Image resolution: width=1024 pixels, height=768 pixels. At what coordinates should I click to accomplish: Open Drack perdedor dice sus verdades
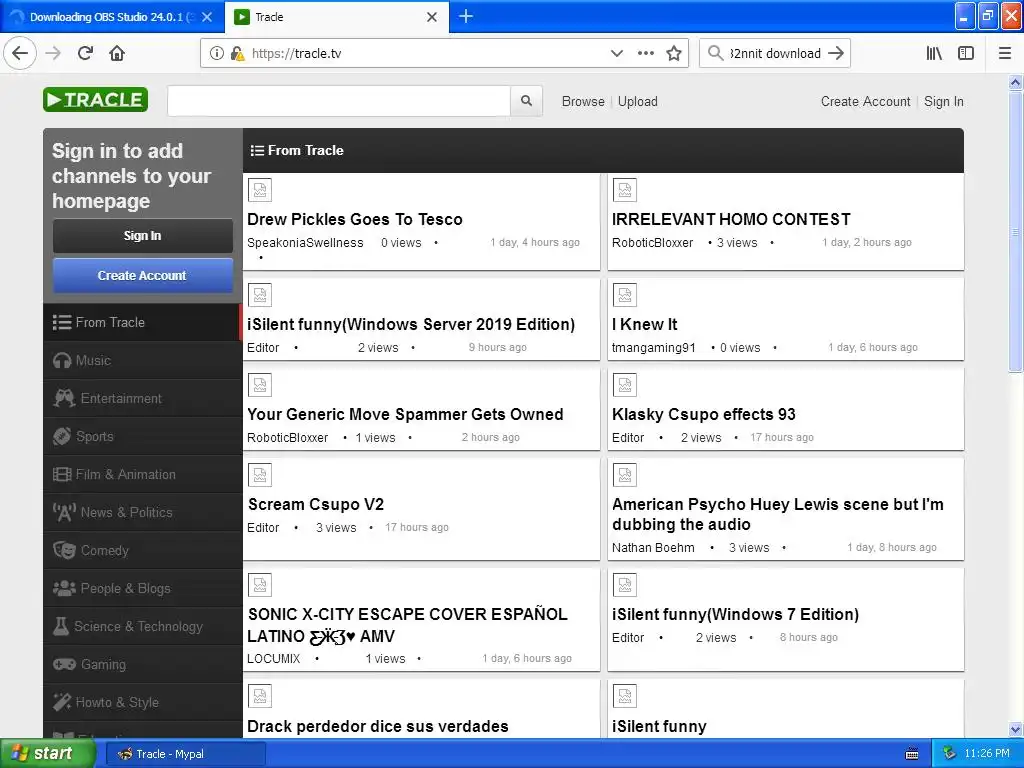click(x=377, y=727)
